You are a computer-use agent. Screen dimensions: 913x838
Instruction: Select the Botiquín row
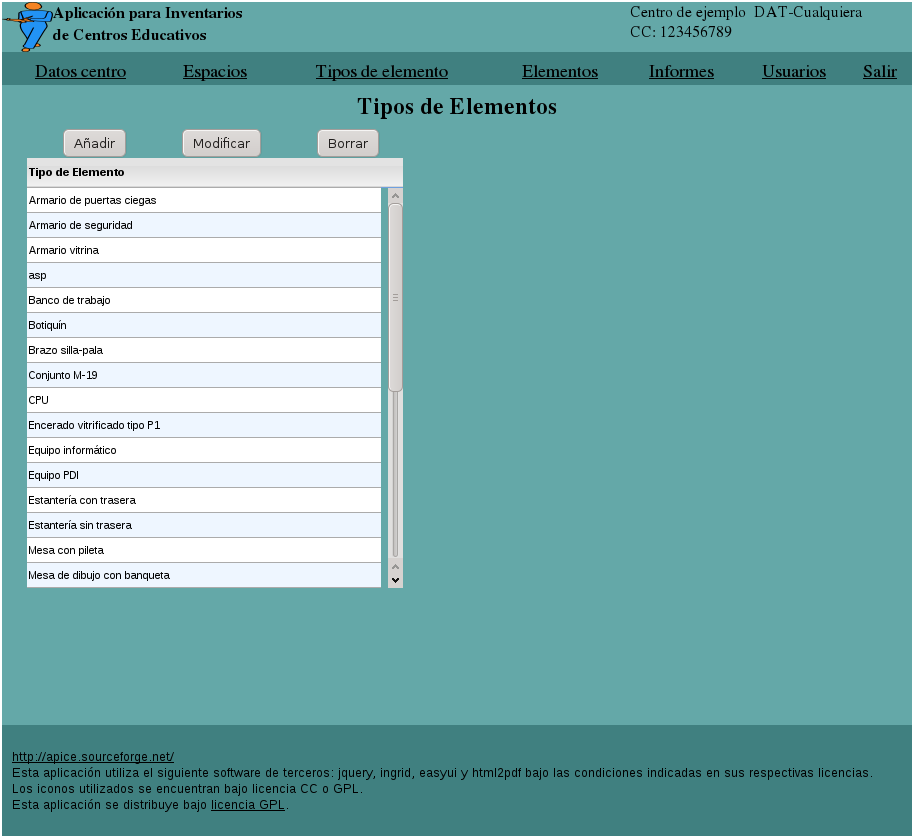point(204,326)
